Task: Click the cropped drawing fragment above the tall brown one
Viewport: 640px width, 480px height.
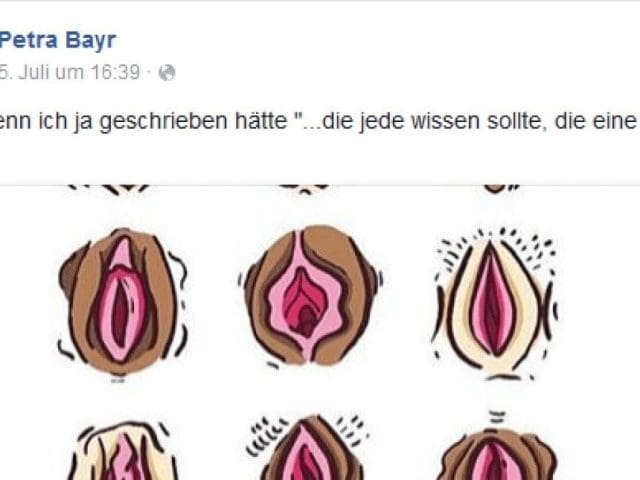Action: 109,189
